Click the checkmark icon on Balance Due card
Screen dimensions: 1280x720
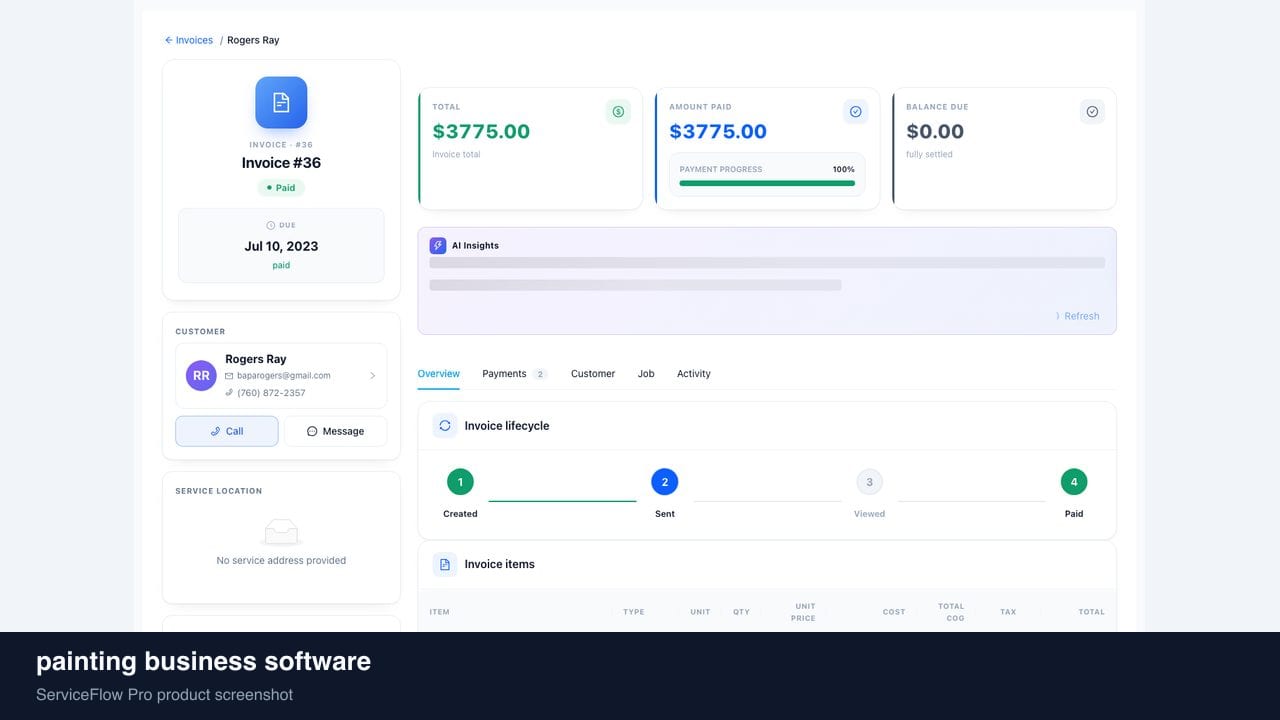(x=1092, y=112)
